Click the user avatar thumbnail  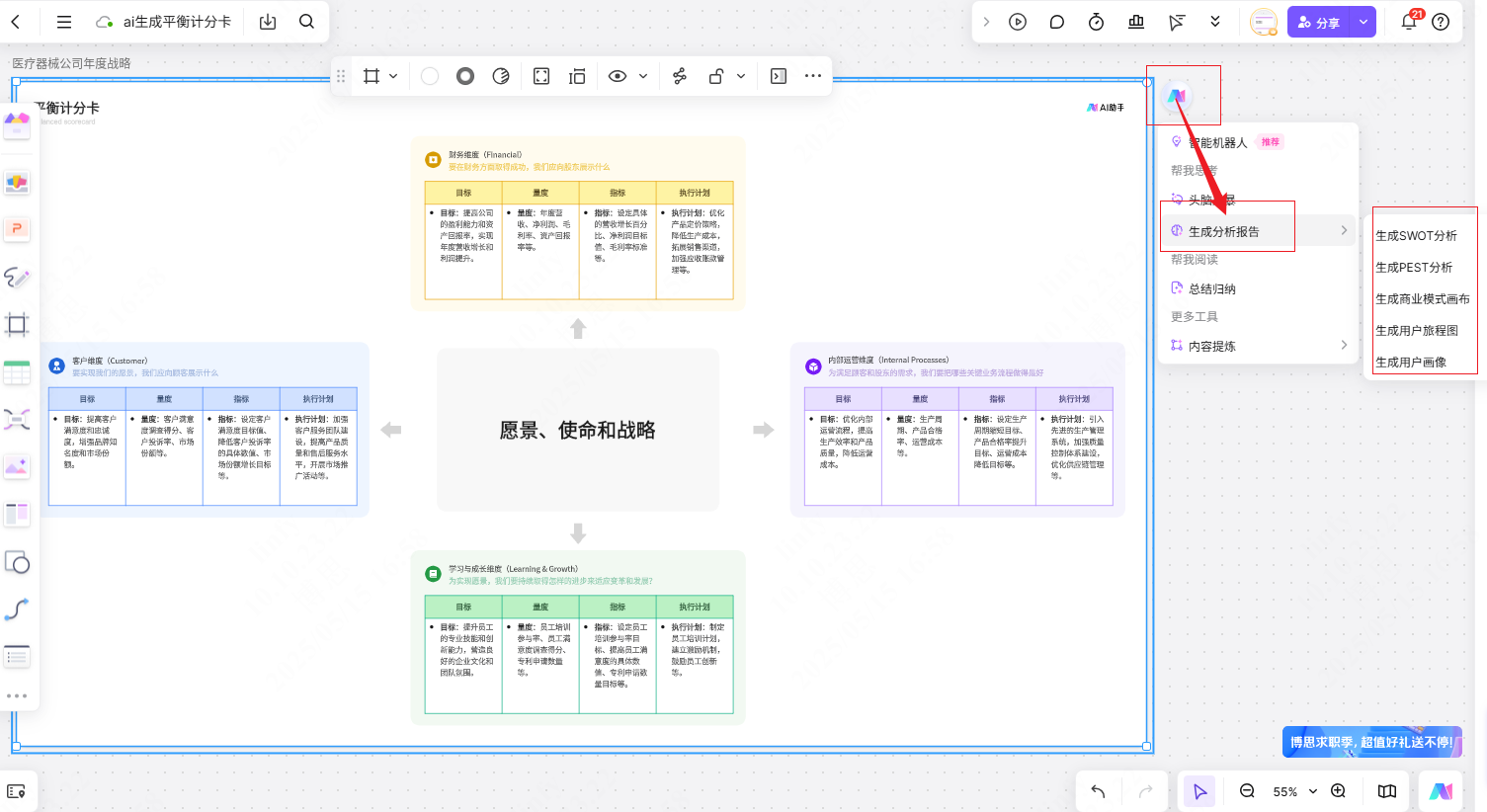coord(1264,22)
